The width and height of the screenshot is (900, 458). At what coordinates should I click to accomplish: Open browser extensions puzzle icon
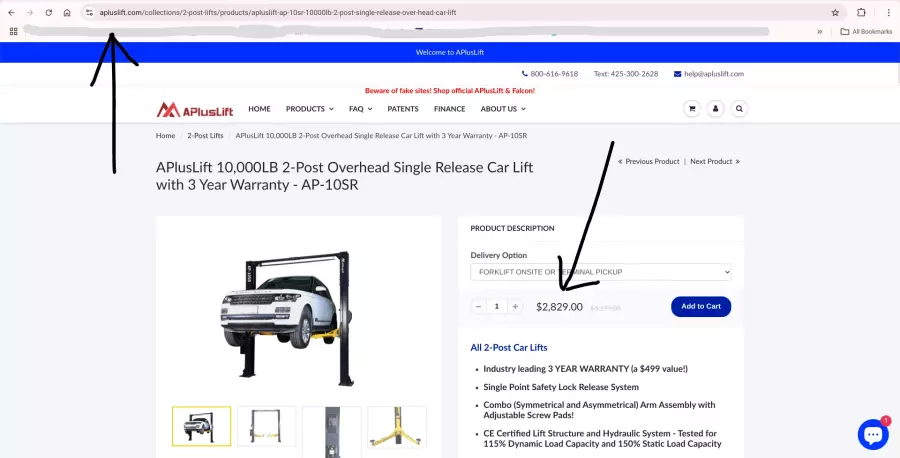point(861,13)
